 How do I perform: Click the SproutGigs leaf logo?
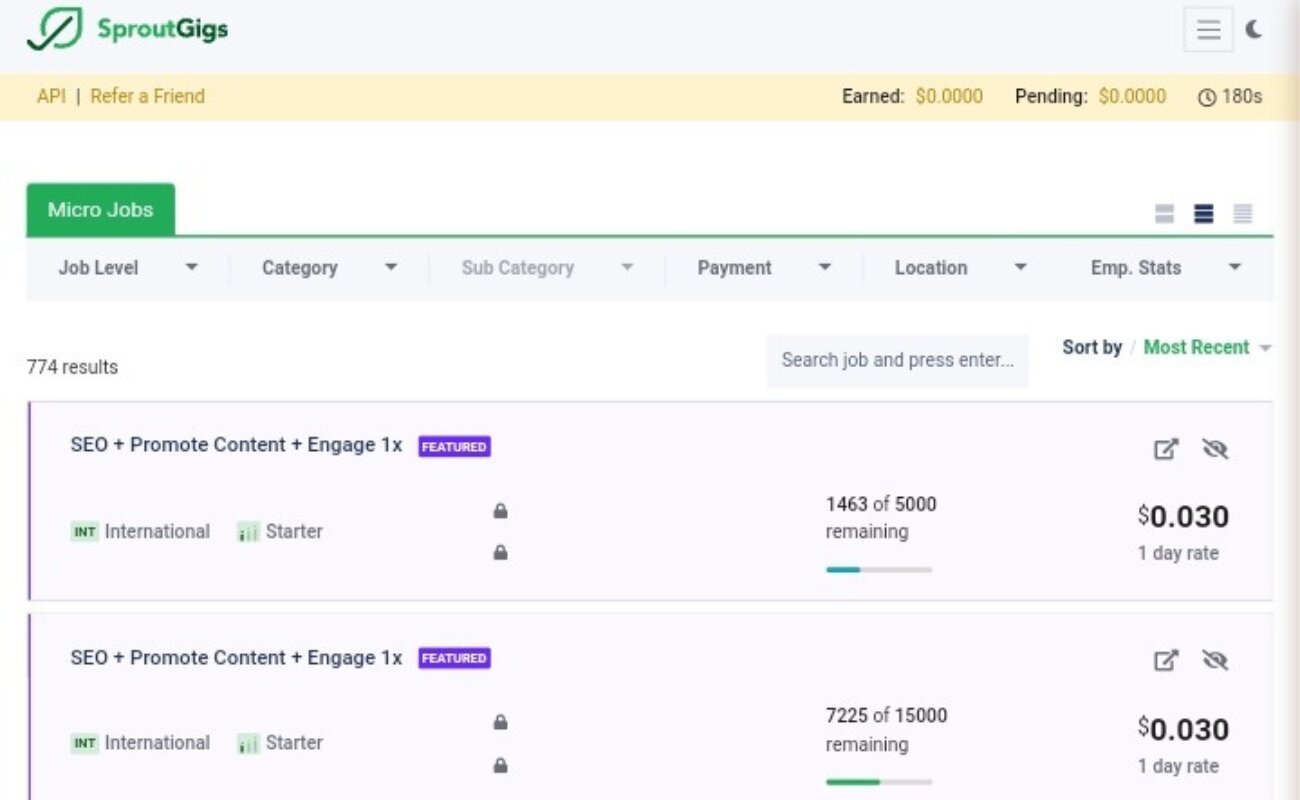click(55, 30)
